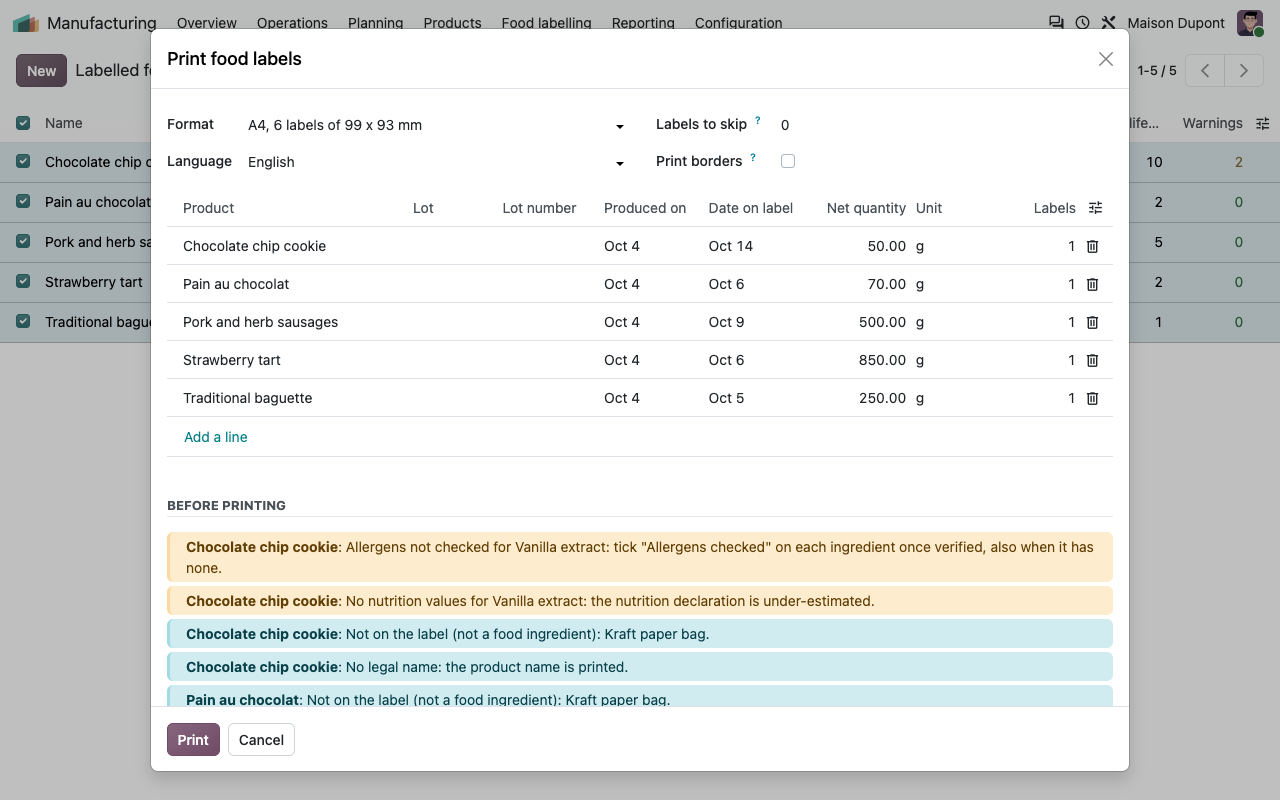Enable the Print borders checkbox
Screen dimensions: 1280x800
[x=788, y=161]
